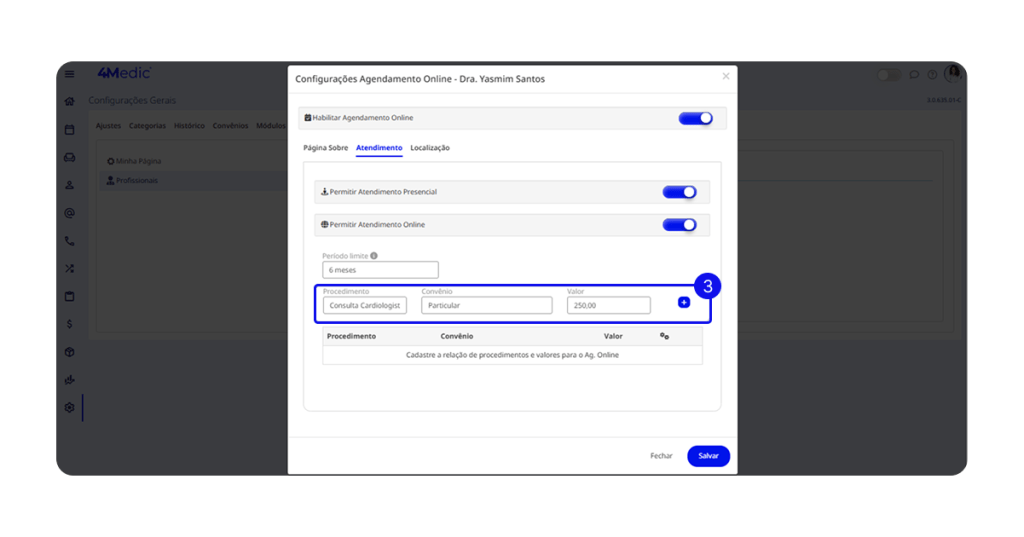This screenshot has width=1024, height=537.
Task: Open the calendar icon in left sidebar
Action: (70, 130)
